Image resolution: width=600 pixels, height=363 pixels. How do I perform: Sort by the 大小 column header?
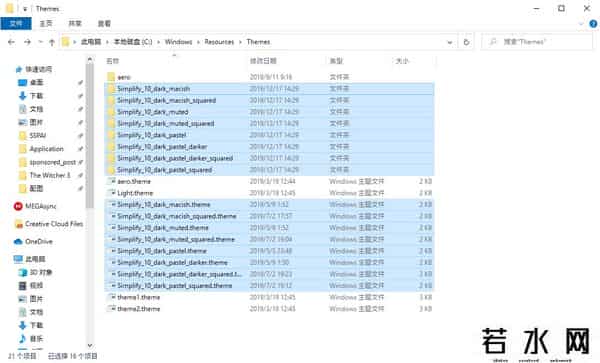[402, 61]
